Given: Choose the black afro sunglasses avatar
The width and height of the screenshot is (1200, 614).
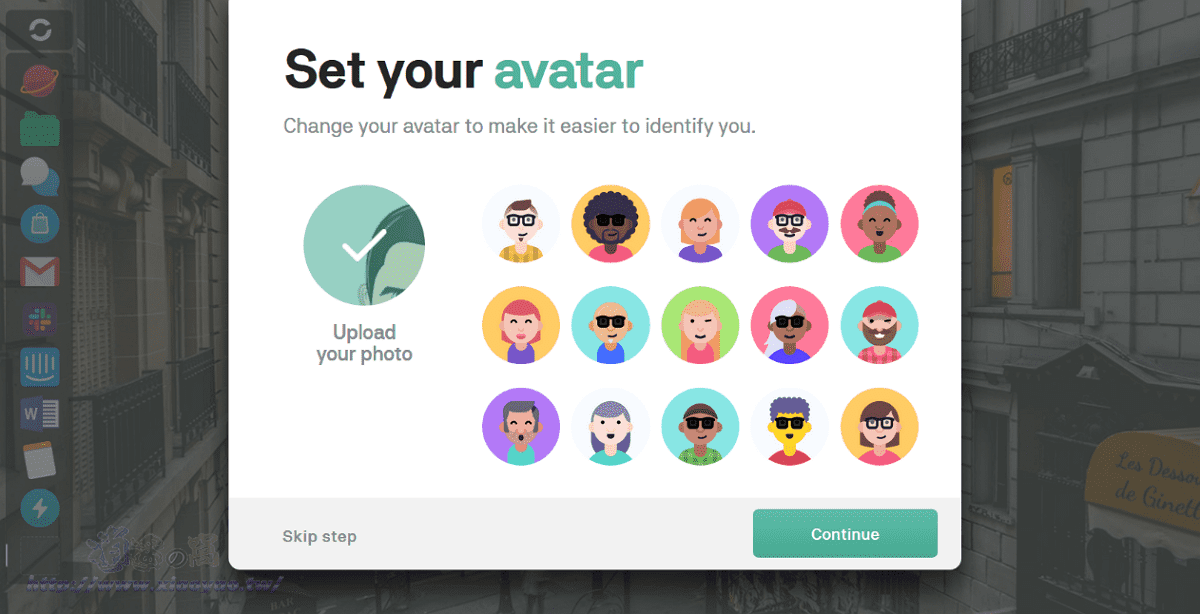Looking at the screenshot, I should [610, 224].
